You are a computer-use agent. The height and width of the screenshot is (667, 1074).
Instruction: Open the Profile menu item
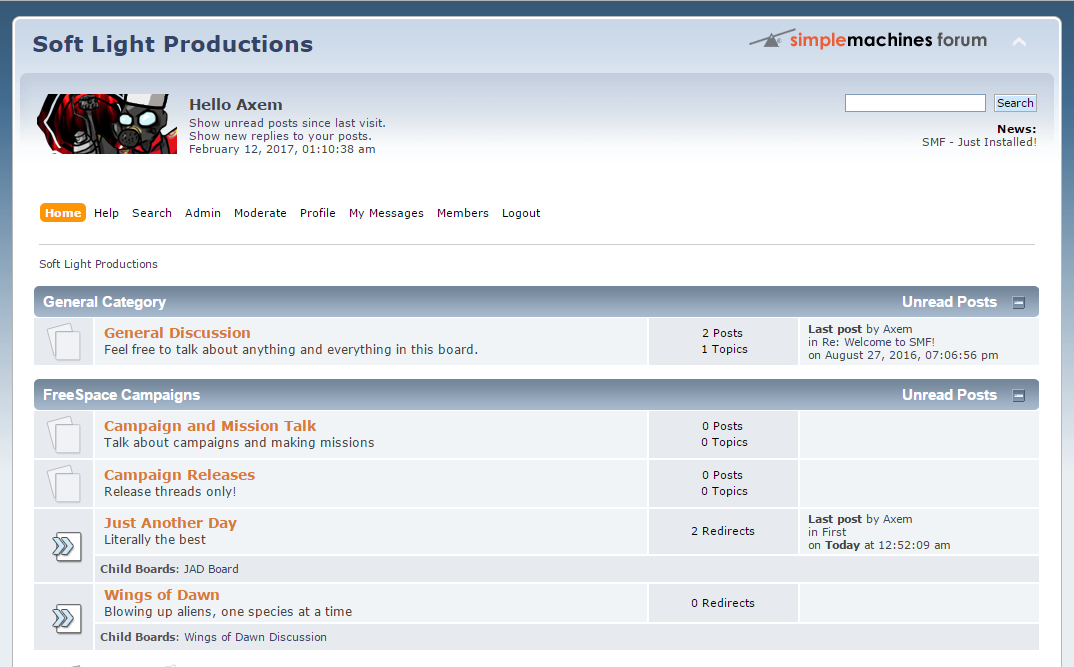(x=318, y=213)
